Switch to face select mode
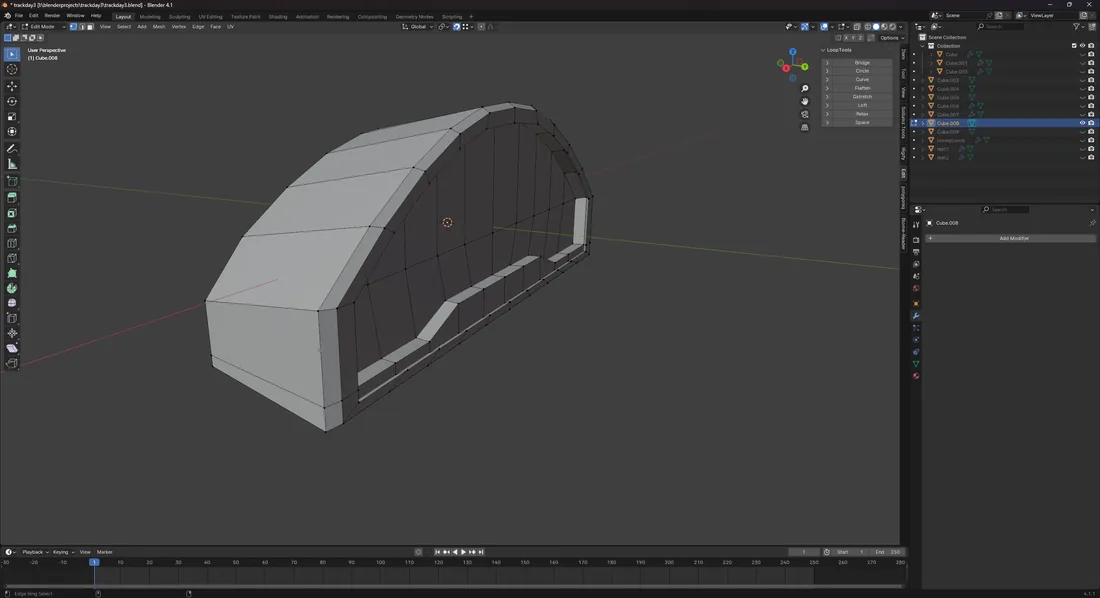Viewport: 1100px width, 598px height. pos(90,27)
